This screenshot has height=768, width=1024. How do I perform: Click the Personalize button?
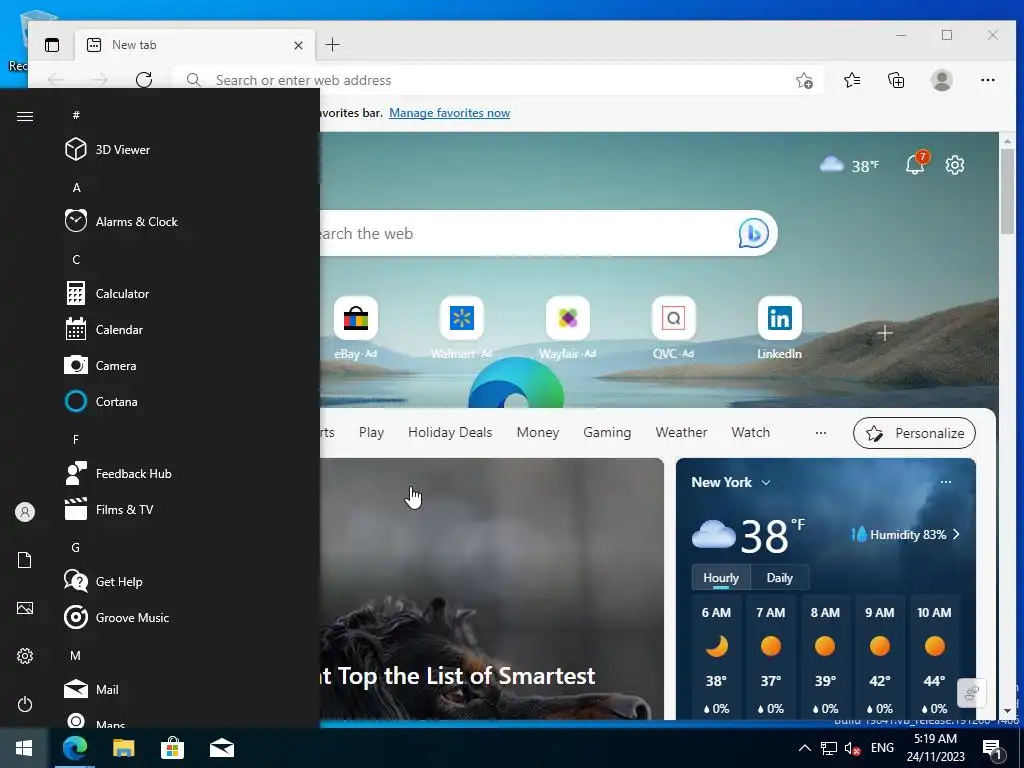pos(914,433)
